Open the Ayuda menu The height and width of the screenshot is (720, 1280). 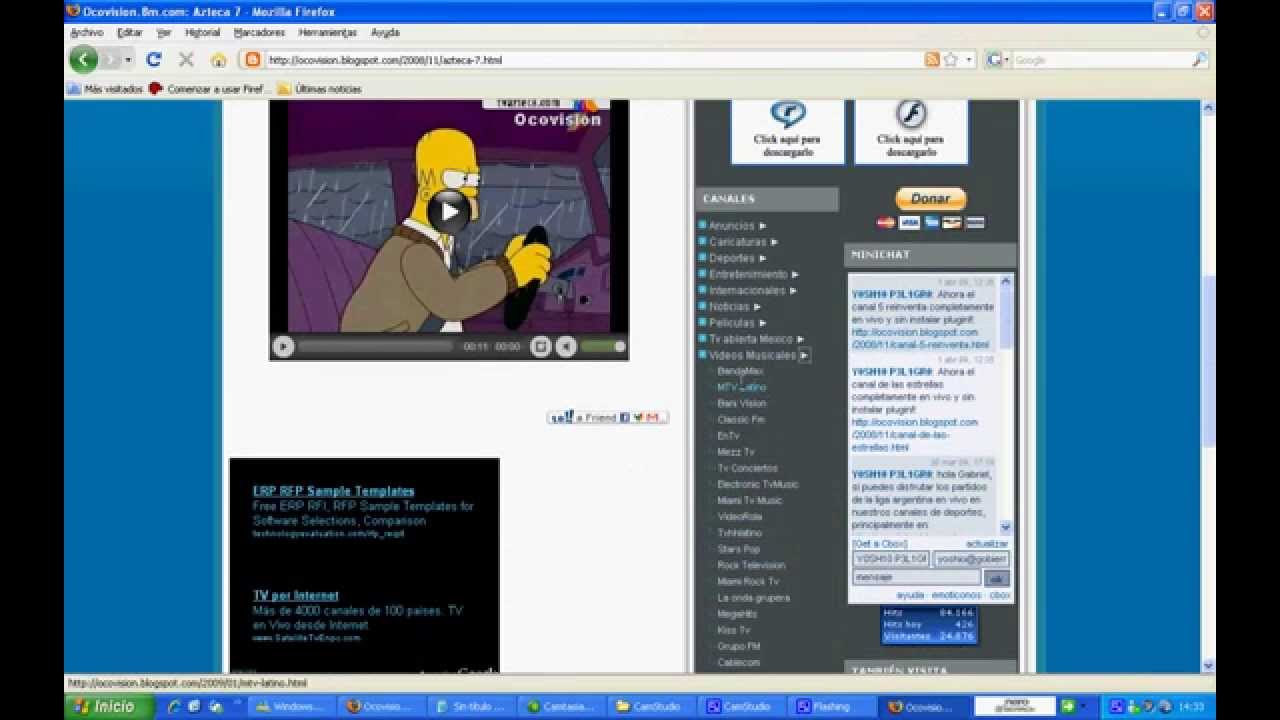tap(385, 33)
